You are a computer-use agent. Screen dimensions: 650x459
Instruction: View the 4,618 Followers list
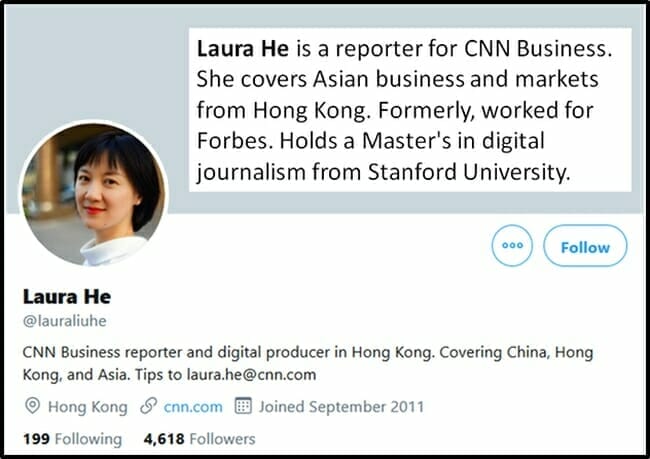(199, 439)
